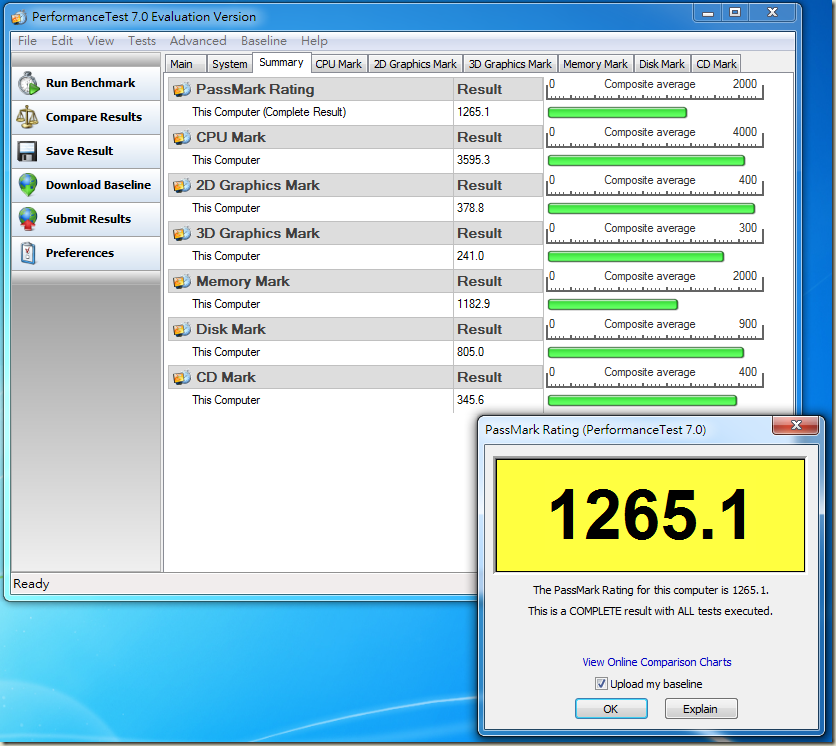Switch to the CPU Mark tab
This screenshot has width=836, height=746.
(339, 64)
